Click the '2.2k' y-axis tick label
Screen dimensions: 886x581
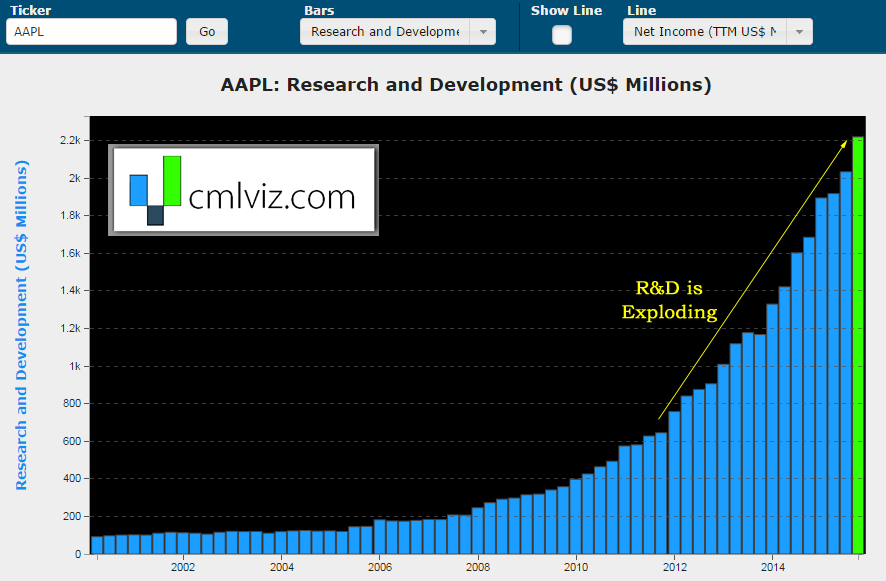point(71,140)
